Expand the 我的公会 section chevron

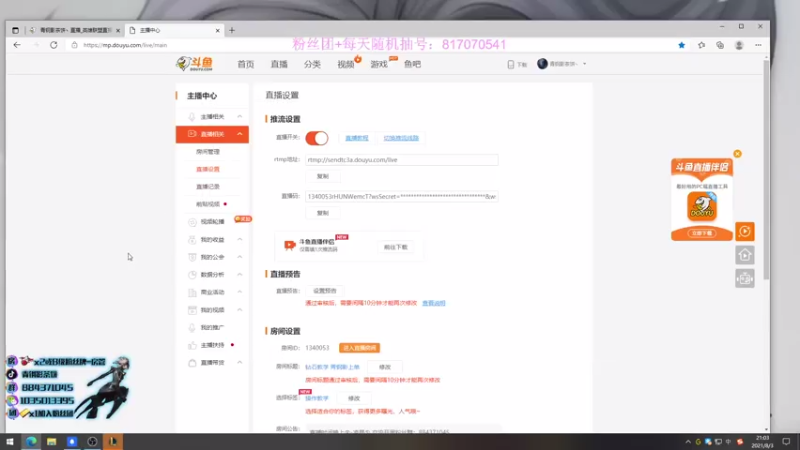point(239,257)
